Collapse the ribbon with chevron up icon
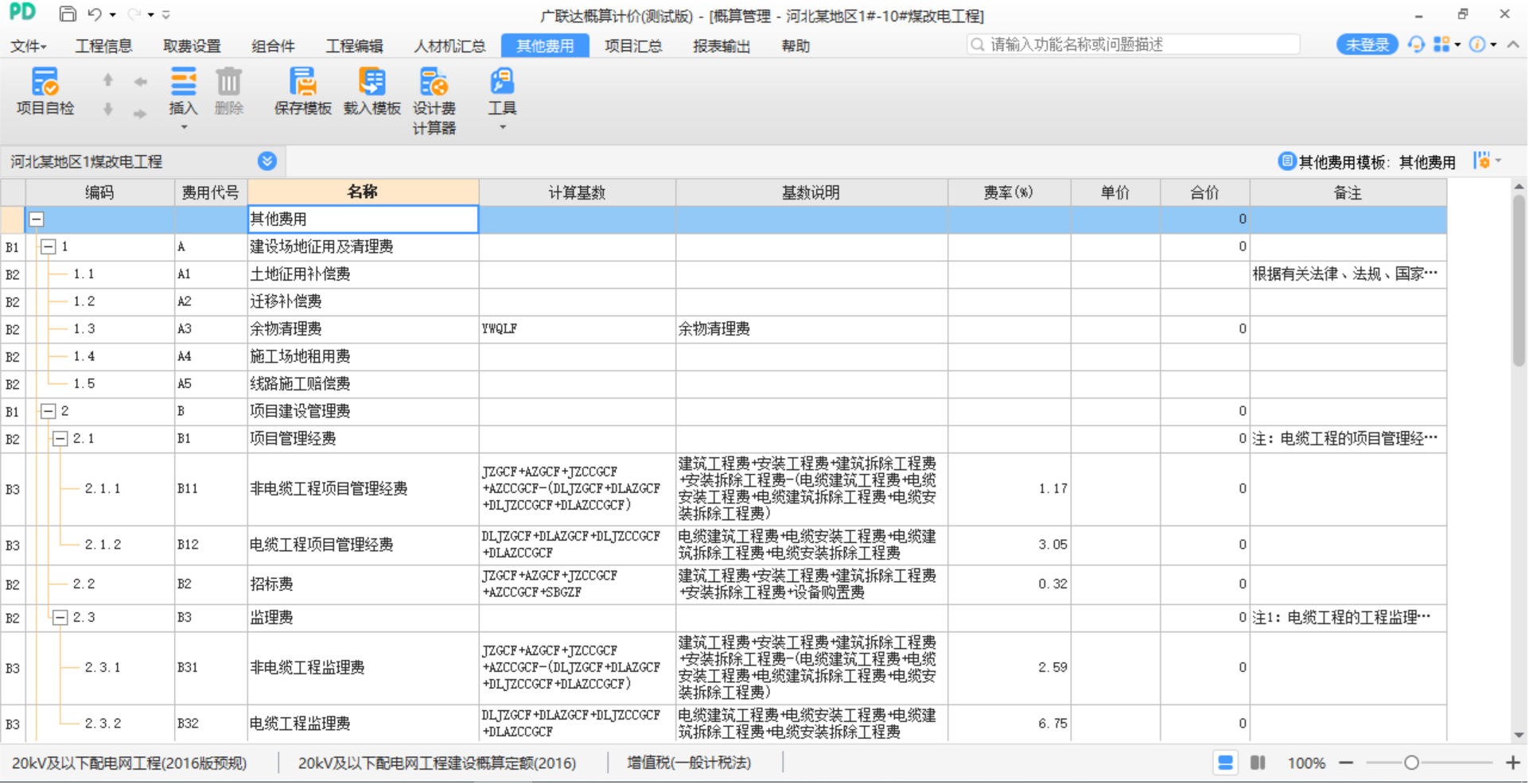The width and height of the screenshot is (1529, 784). coord(1513,45)
